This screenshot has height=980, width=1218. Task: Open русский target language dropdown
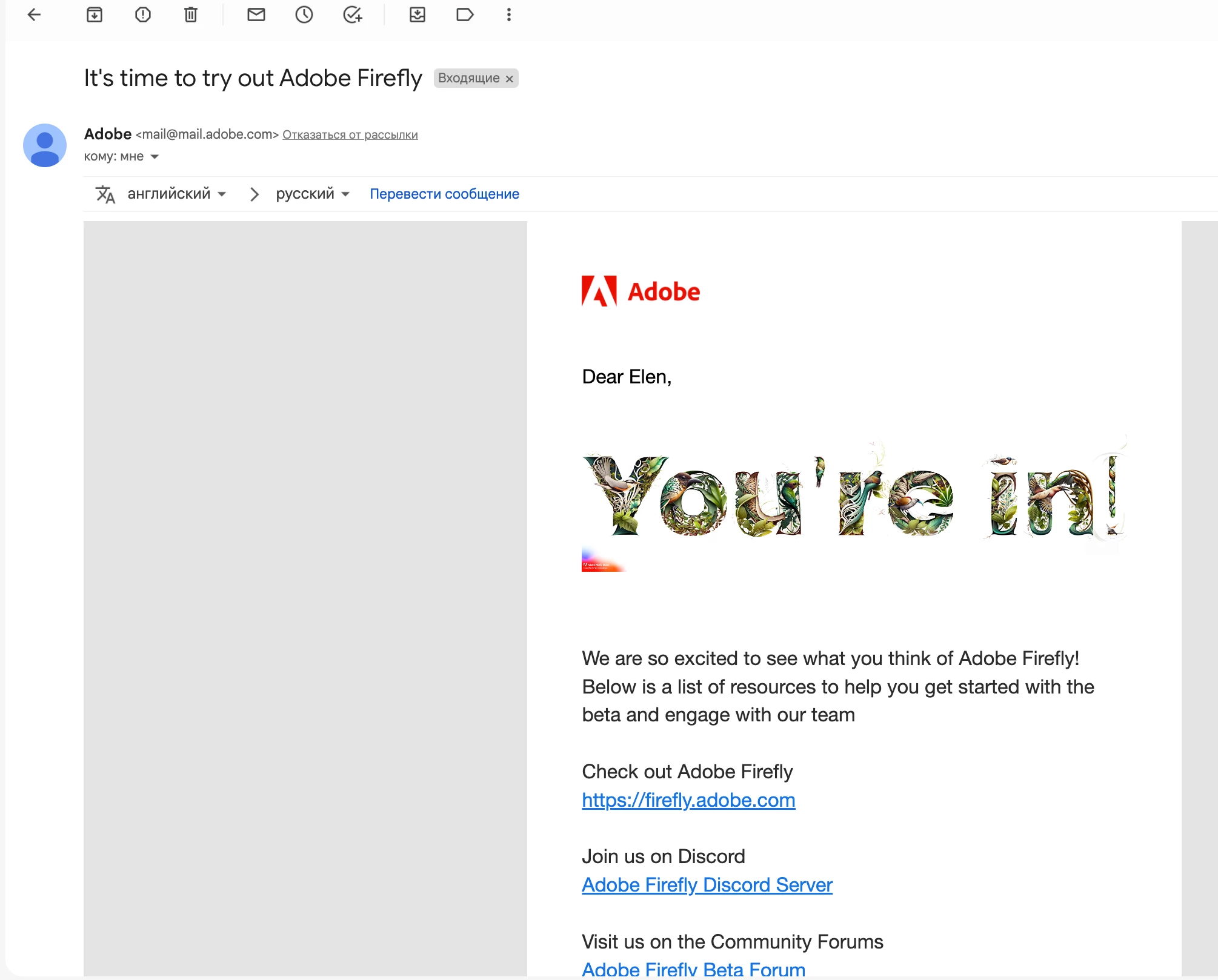point(312,194)
